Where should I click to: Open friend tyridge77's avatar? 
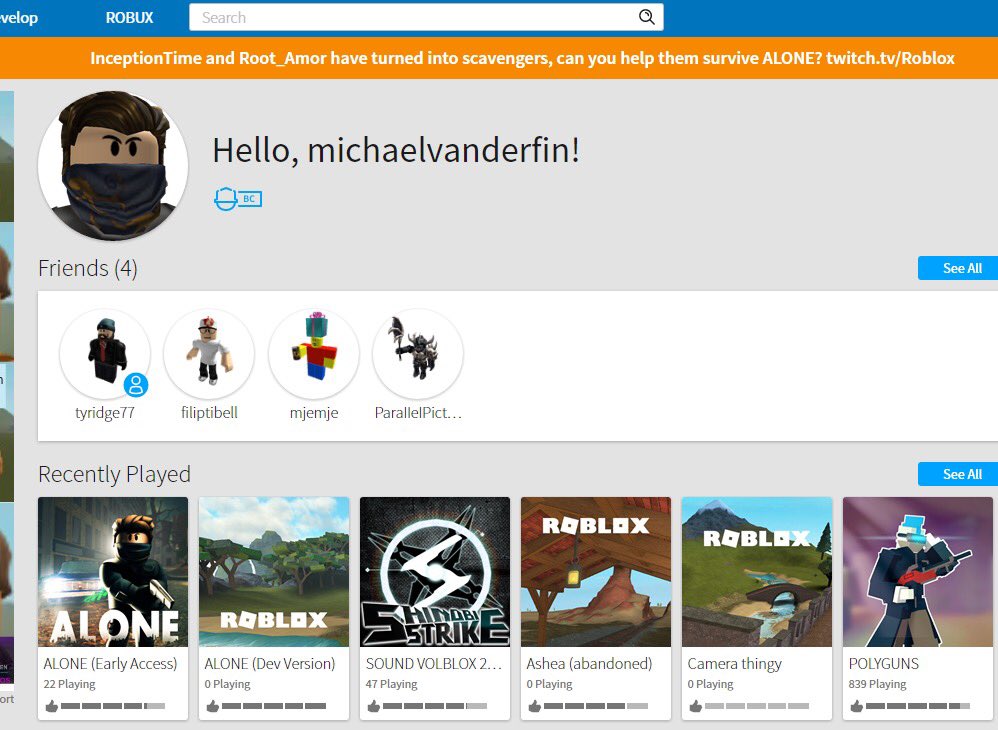point(105,353)
